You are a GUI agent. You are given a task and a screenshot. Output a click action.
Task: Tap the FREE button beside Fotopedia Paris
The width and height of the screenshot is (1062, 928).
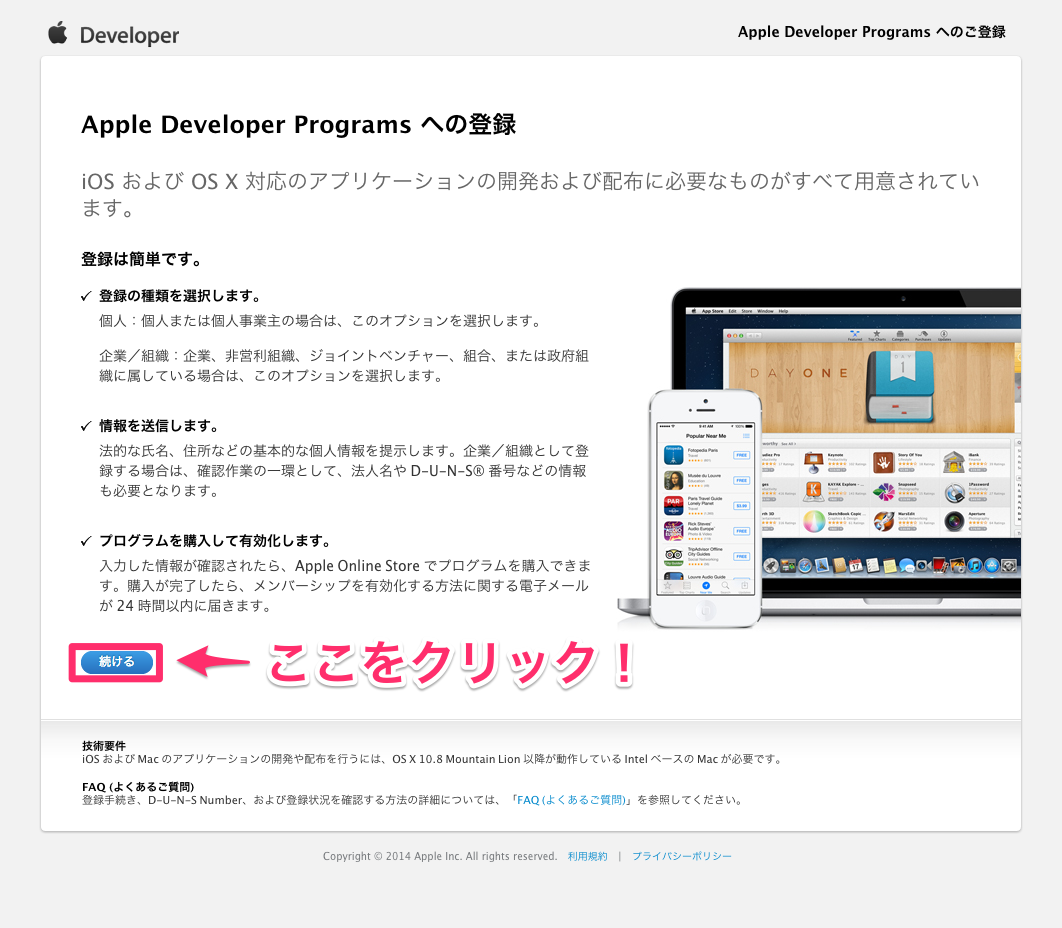coord(741,455)
